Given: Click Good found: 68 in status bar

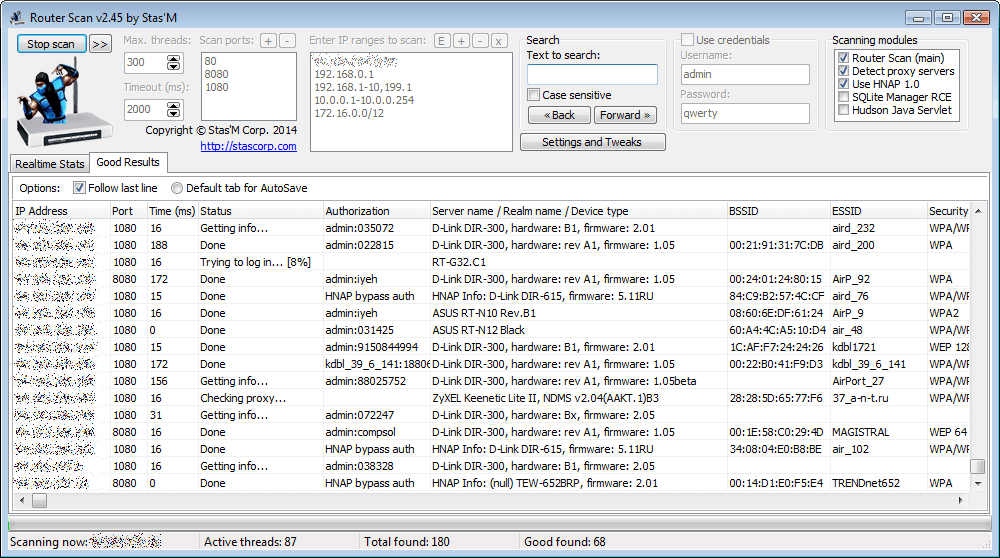Looking at the screenshot, I should 564,541.
